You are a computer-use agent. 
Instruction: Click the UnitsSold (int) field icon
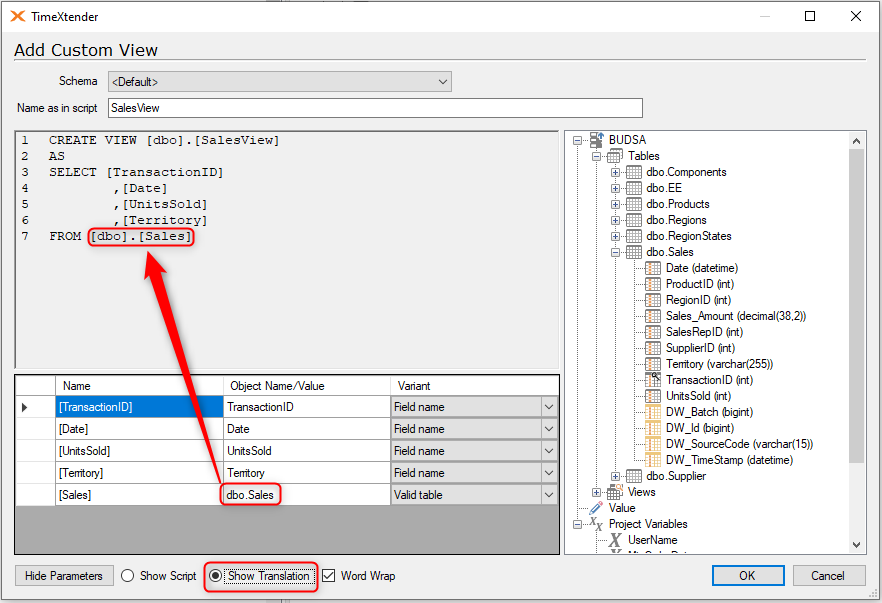[x=653, y=396]
